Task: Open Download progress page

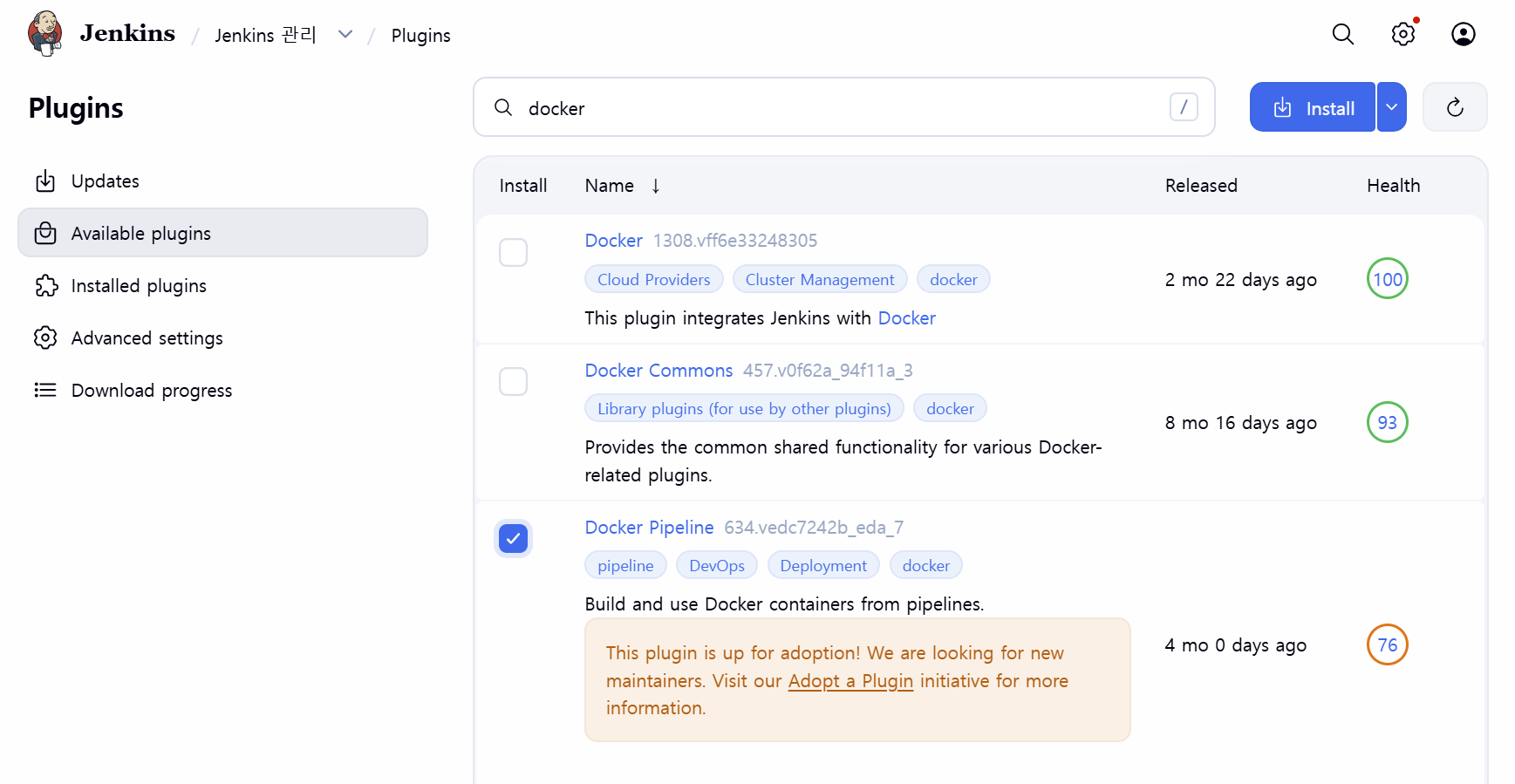Action: [222, 390]
